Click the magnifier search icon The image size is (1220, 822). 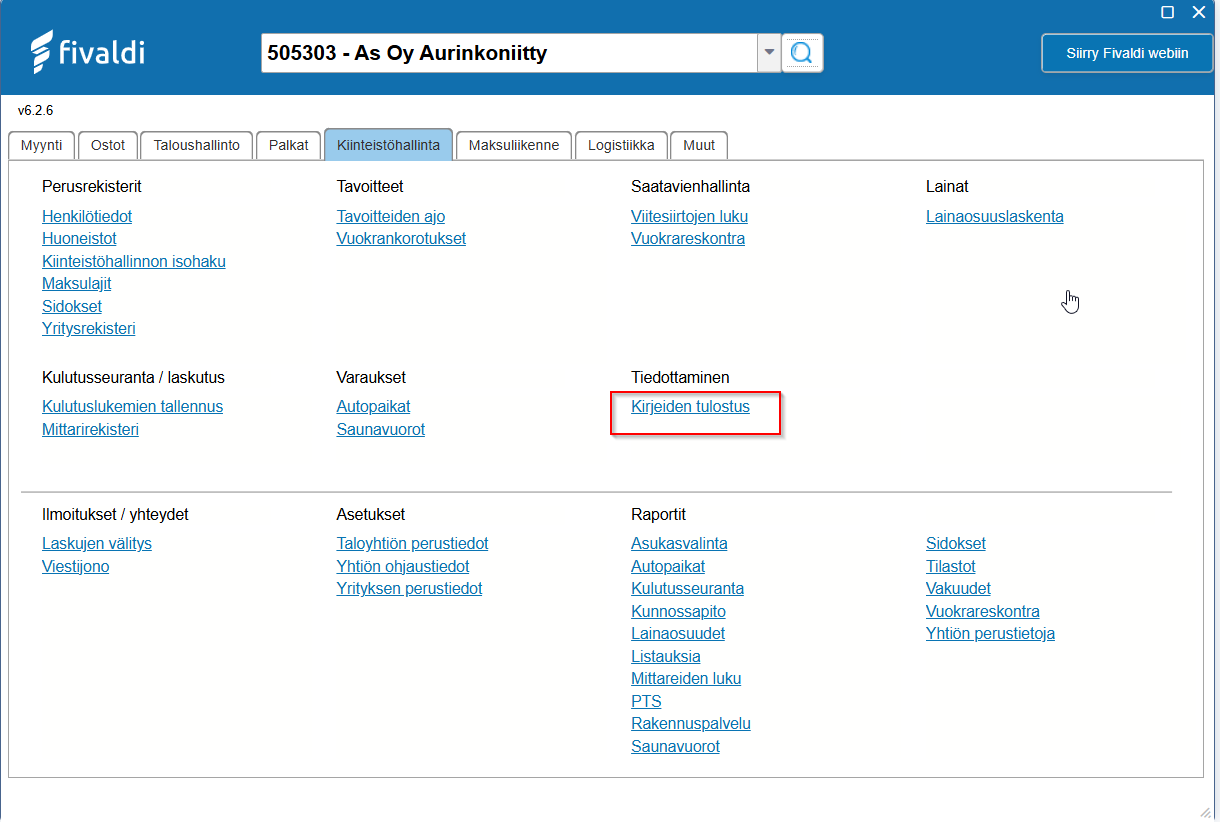point(801,52)
